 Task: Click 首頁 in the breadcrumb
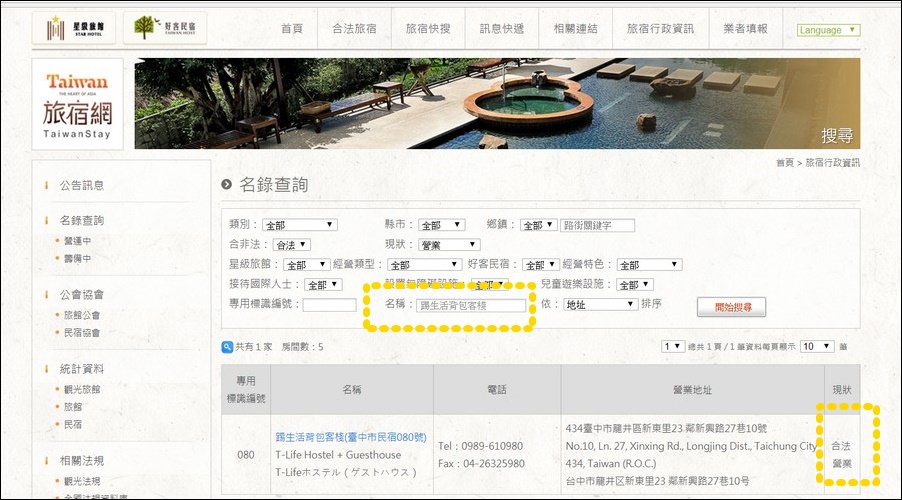click(x=785, y=163)
